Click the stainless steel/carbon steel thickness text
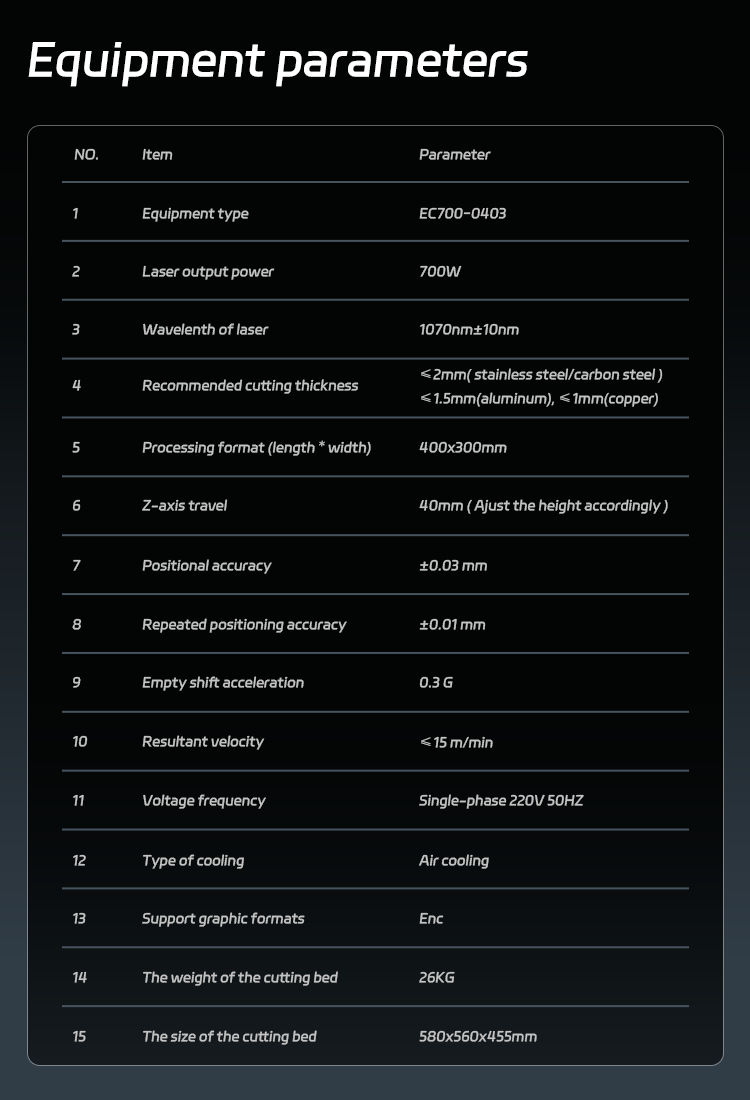 click(541, 375)
